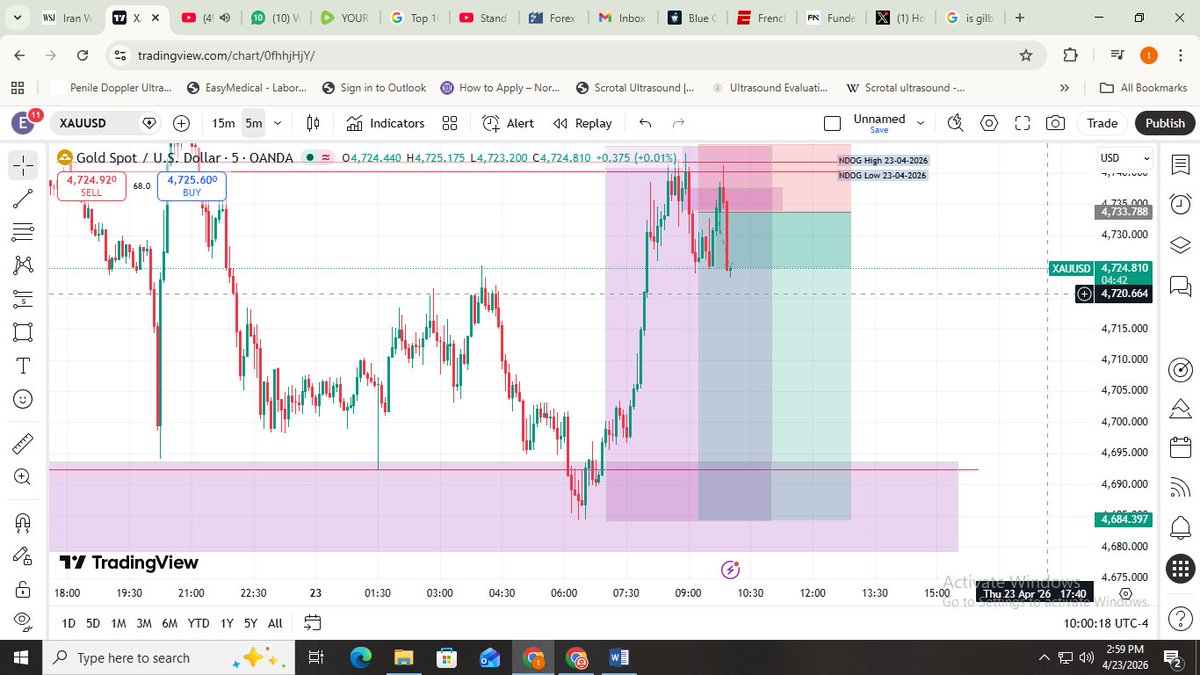Image resolution: width=1200 pixels, height=675 pixels.
Task: Open the object tree layers icon
Action: (1180, 245)
